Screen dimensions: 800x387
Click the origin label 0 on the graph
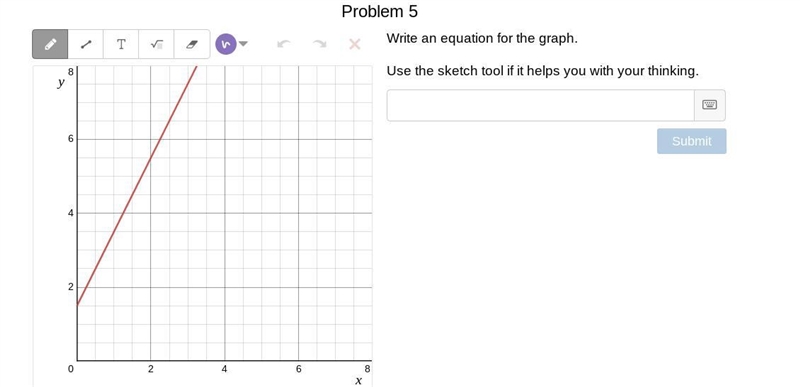click(x=71, y=369)
